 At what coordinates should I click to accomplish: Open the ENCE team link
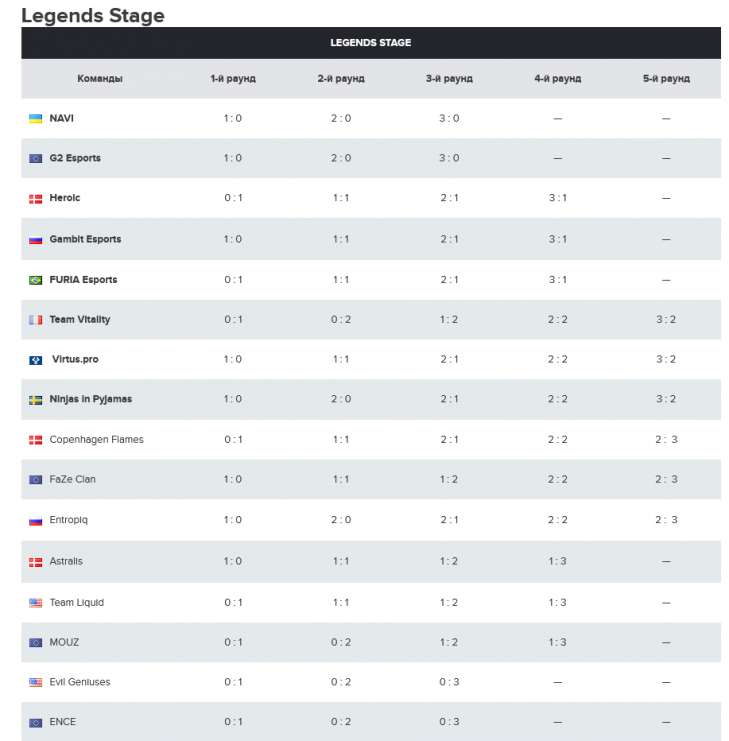62,722
